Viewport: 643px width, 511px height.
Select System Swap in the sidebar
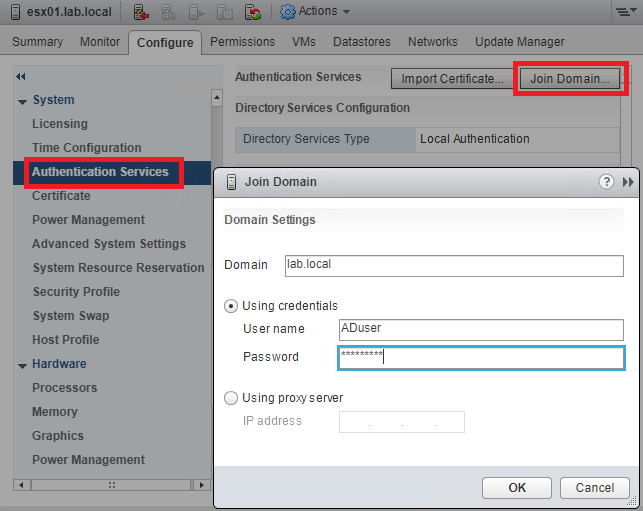click(x=71, y=316)
